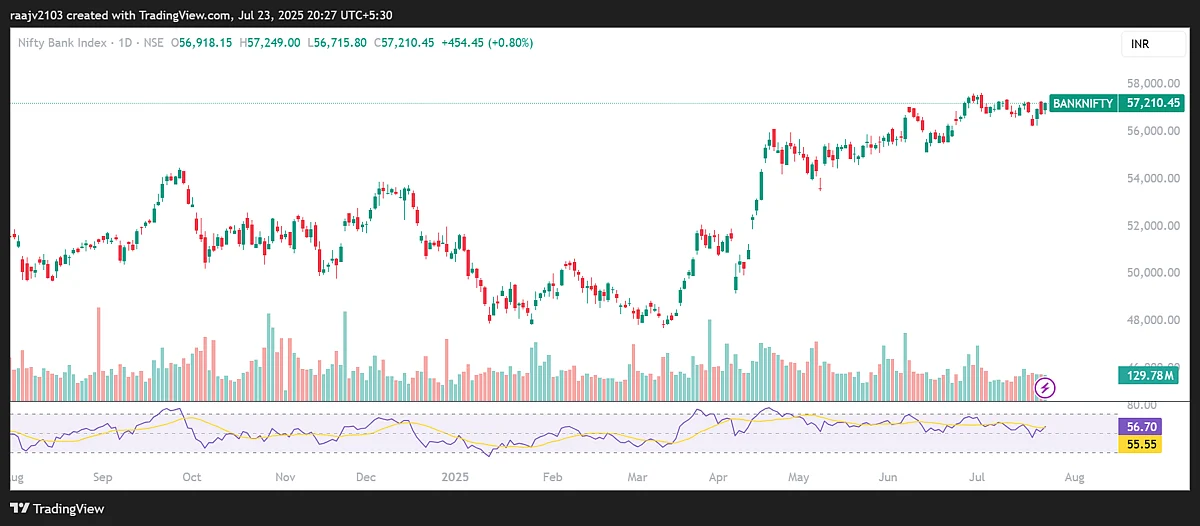Click the low value L56,715.80
The height and width of the screenshot is (526, 1200).
(x=338, y=43)
